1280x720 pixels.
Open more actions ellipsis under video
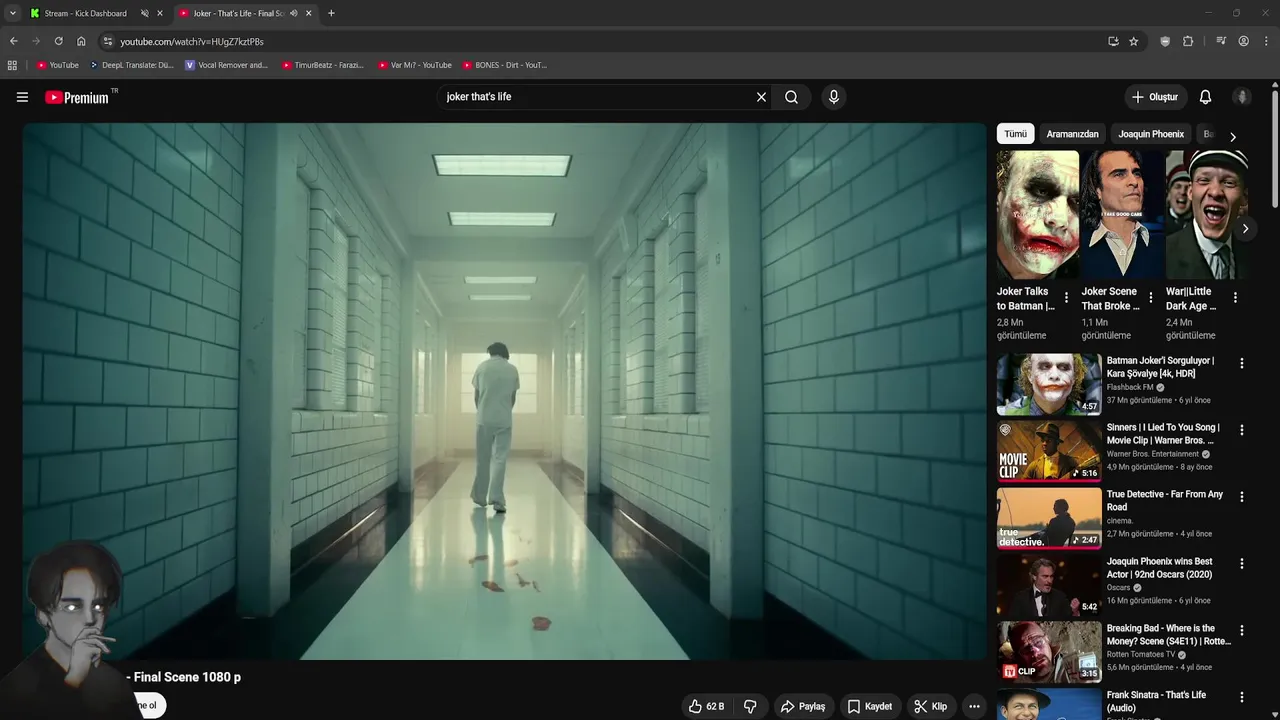(x=974, y=706)
